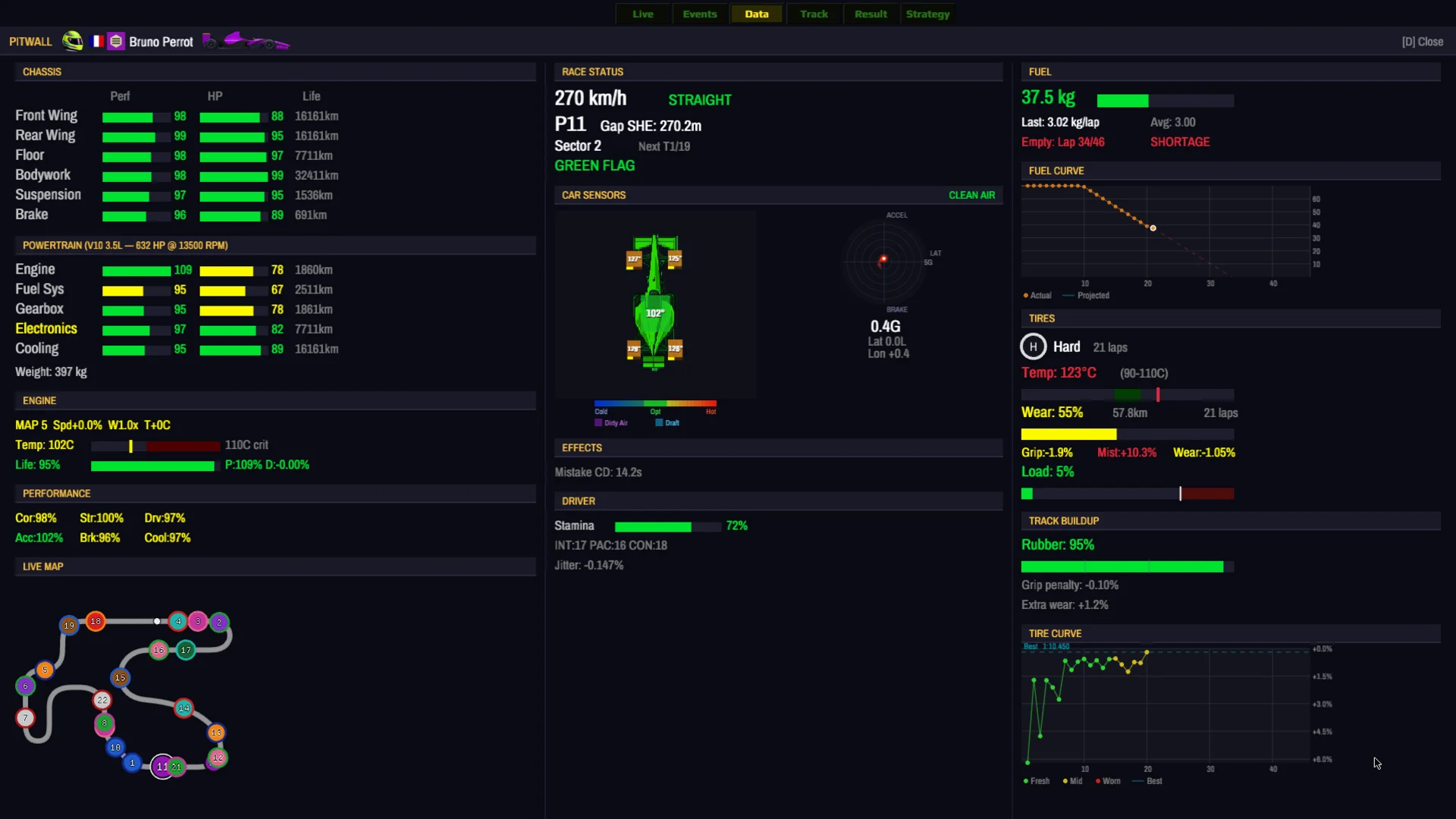Click the GREEN FLAG status
This screenshot has height=819, width=1456.
click(x=595, y=165)
